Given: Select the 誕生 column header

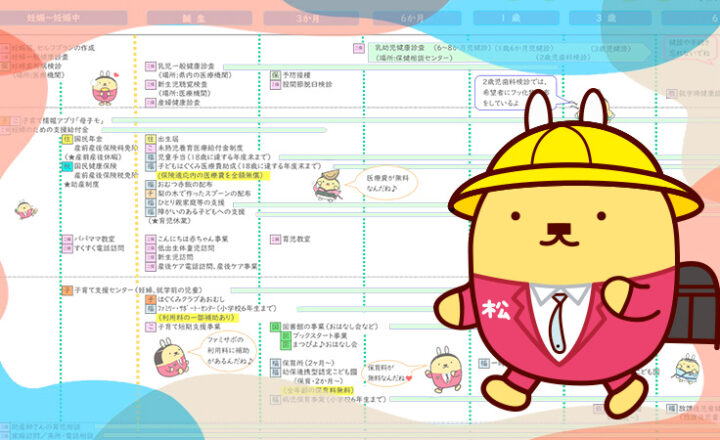Looking at the screenshot, I should pyautogui.click(x=199, y=18).
